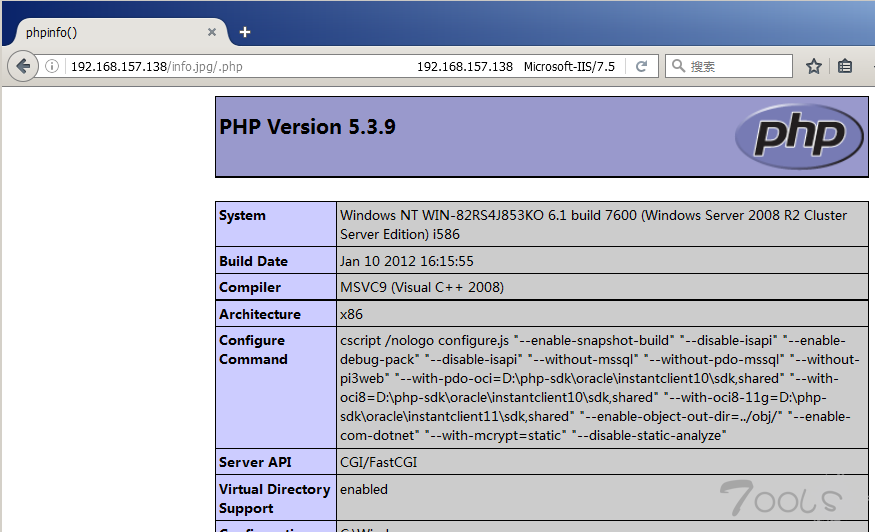The width and height of the screenshot is (875, 532).
Task: Click the cscript configure command text
Action: click(x=599, y=388)
